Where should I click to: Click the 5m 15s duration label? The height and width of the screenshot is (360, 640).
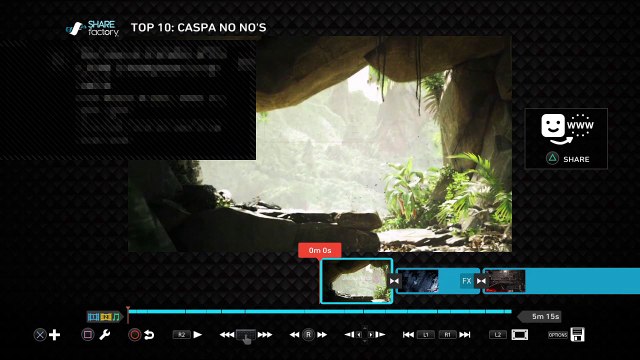click(x=540, y=316)
